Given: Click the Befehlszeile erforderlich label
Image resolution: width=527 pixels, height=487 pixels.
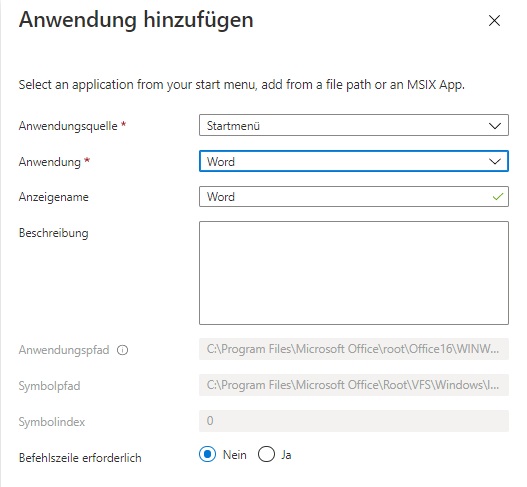Looking at the screenshot, I should pyautogui.click(x=80, y=458).
